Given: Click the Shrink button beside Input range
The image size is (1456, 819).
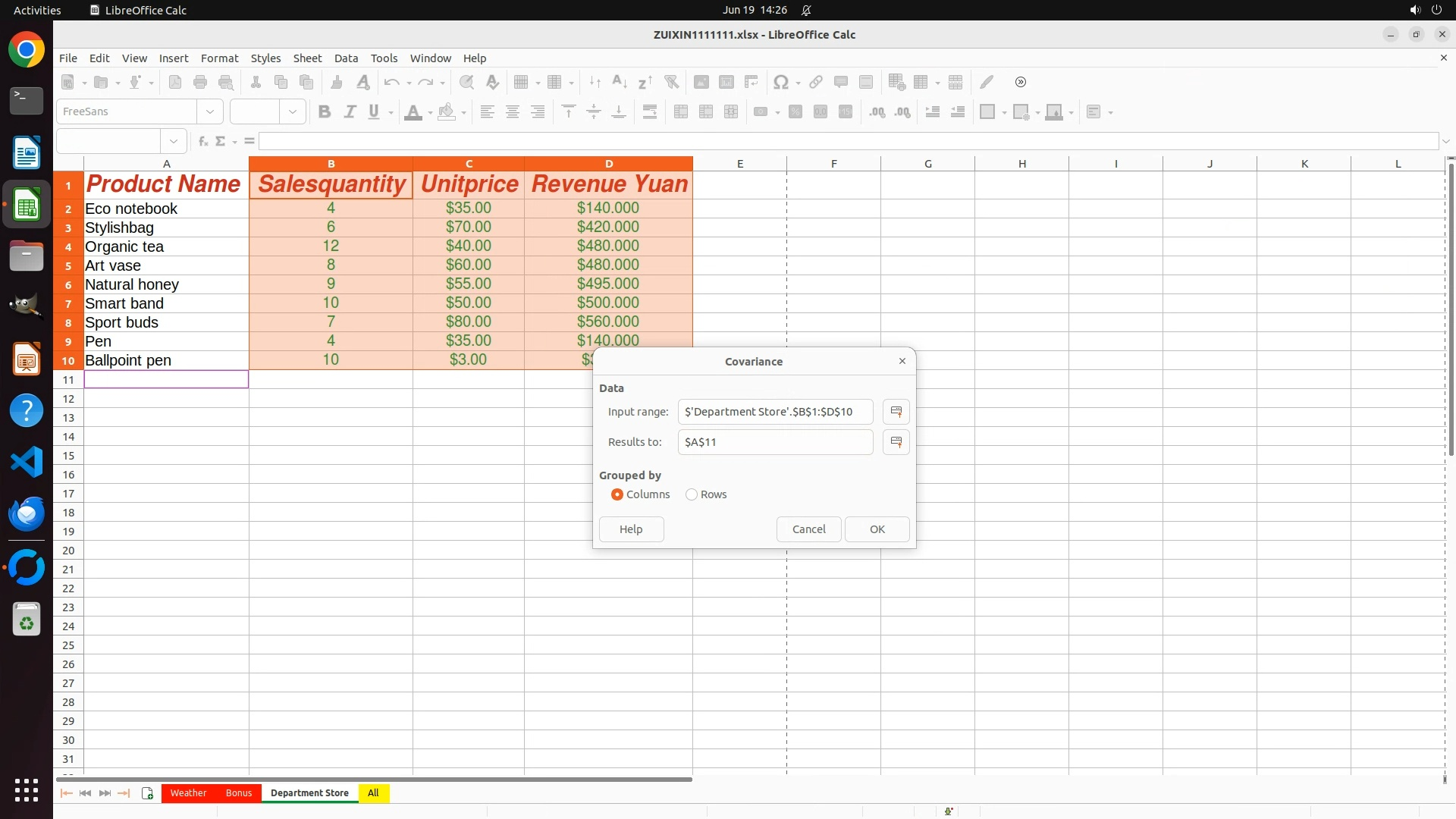Looking at the screenshot, I should (896, 412).
